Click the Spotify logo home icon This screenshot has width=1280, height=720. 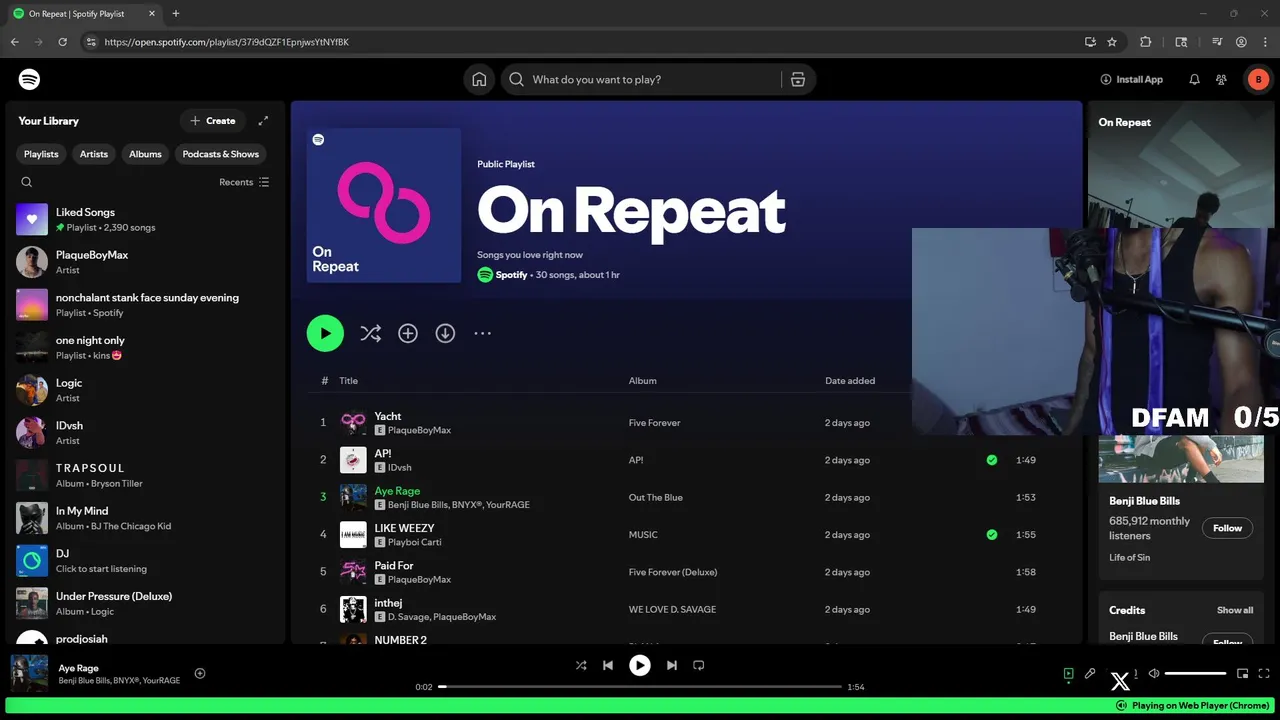29,79
